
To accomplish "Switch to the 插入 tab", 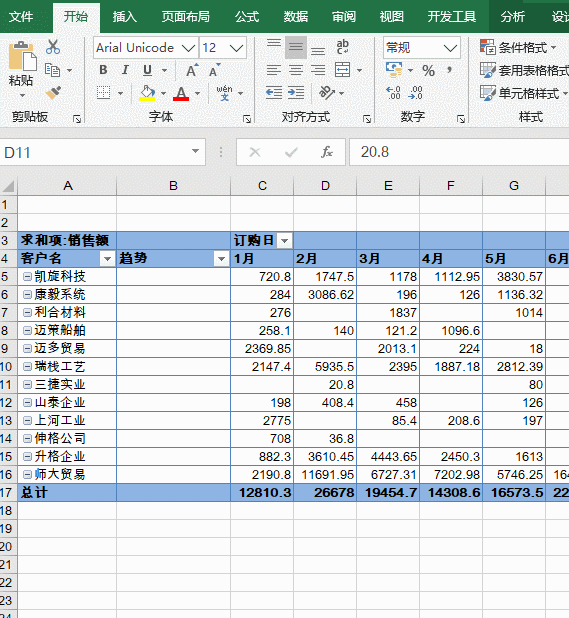I will [x=125, y=17].
